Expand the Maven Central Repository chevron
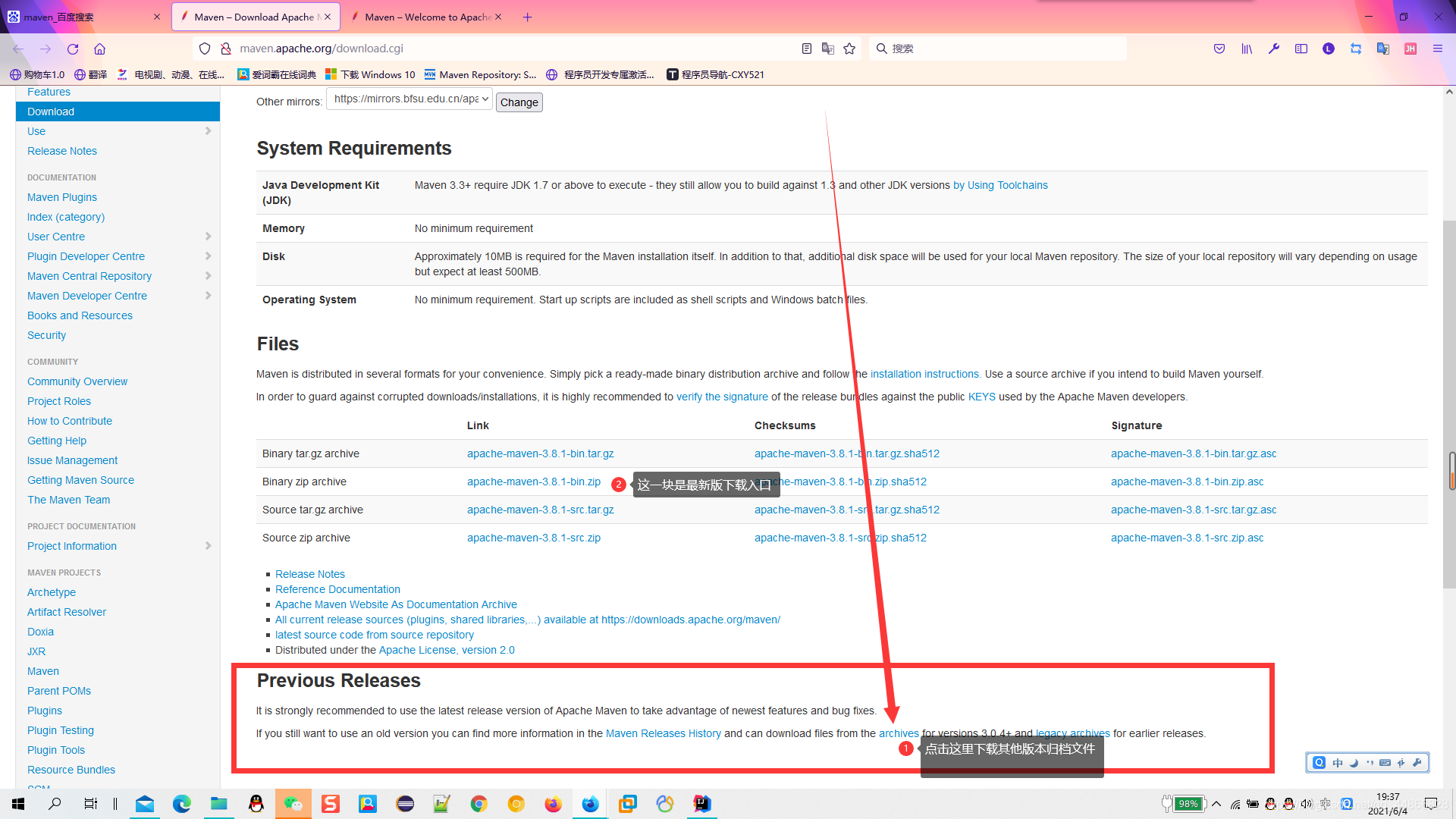 (208, 276)
